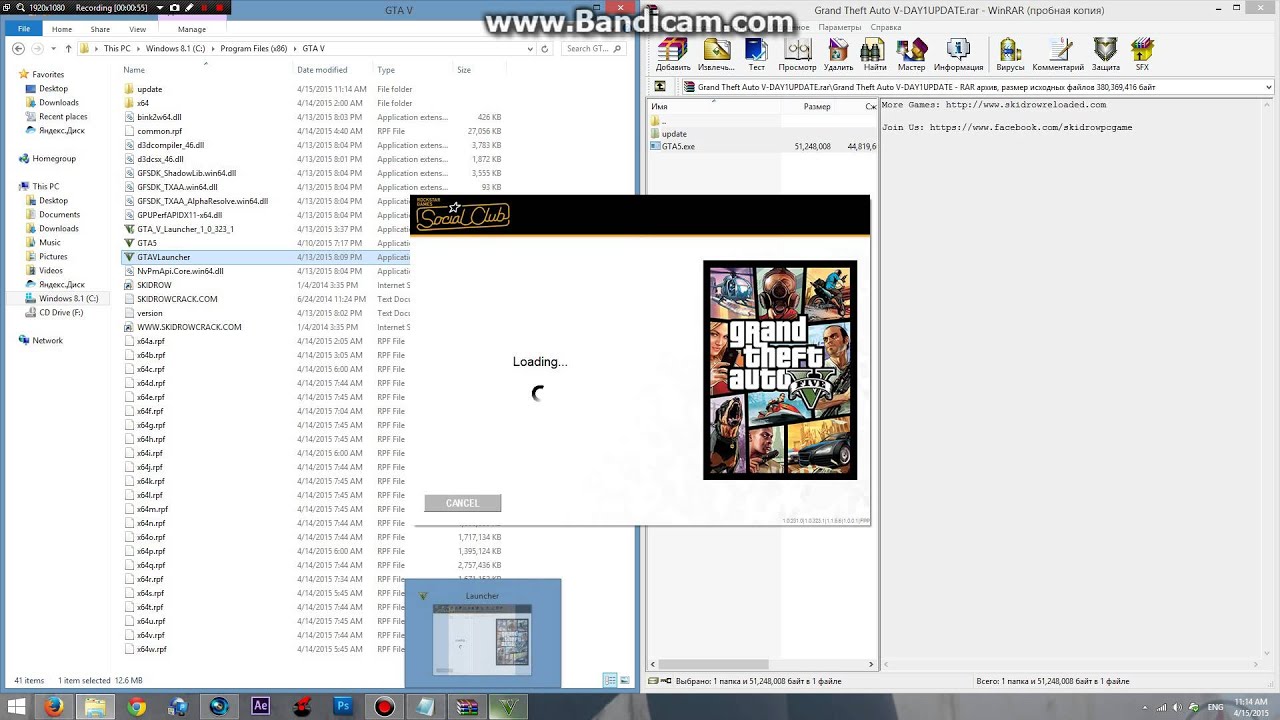Open Chrome from the taskbar
The image size is (1280, 720).
coord(136,706)
